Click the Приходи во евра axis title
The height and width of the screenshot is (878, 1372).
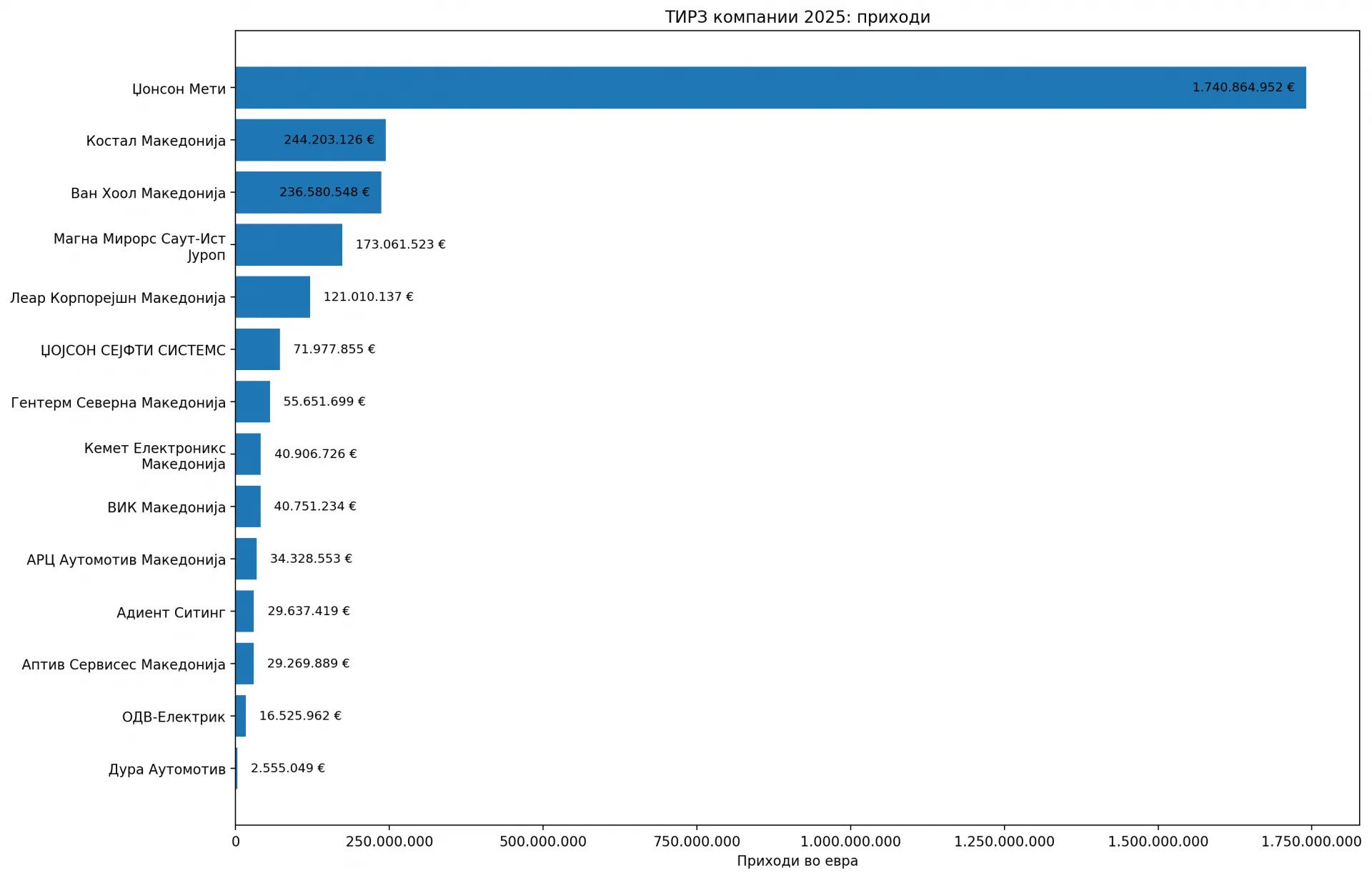[x=797, y=861]
